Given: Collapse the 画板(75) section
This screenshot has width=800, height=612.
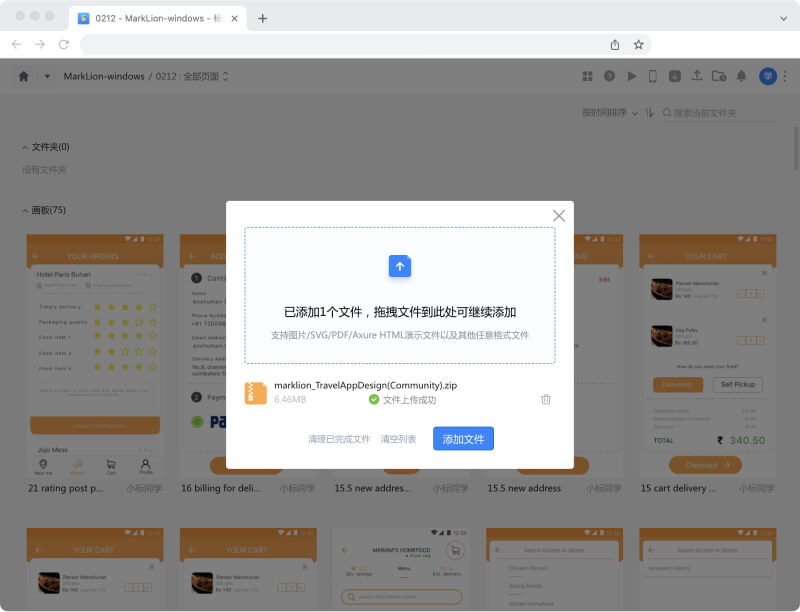Looking at the screenshot, I should tap(26, 210).
